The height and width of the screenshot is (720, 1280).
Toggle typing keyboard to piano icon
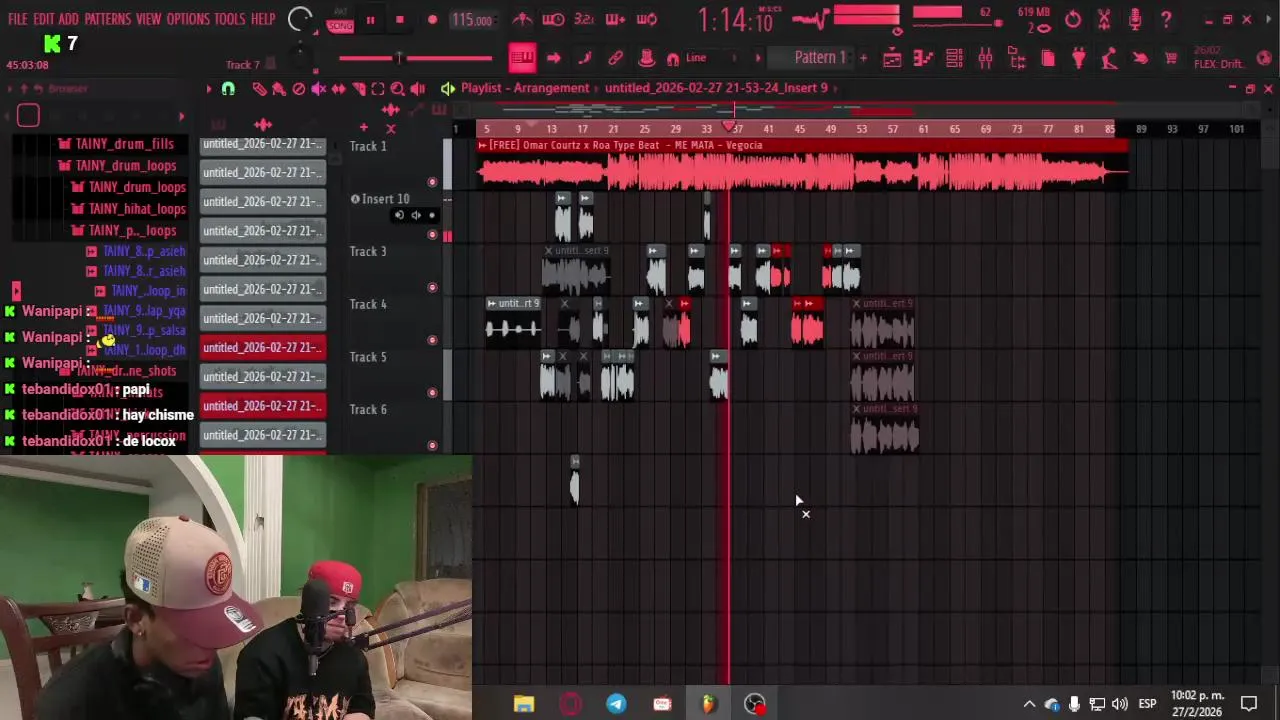(522, 58)
